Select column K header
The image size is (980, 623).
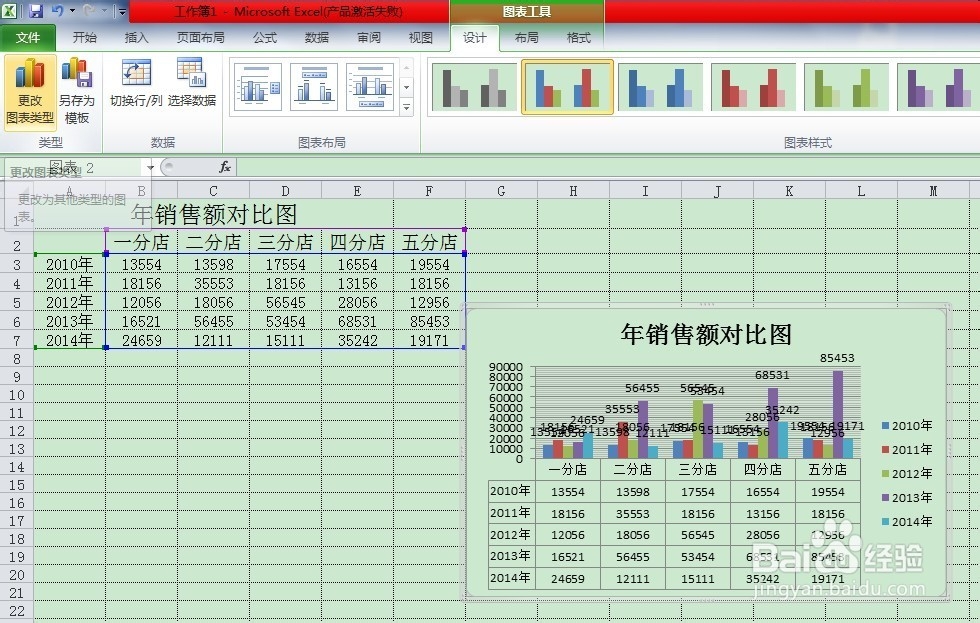(x=789, y=191)
